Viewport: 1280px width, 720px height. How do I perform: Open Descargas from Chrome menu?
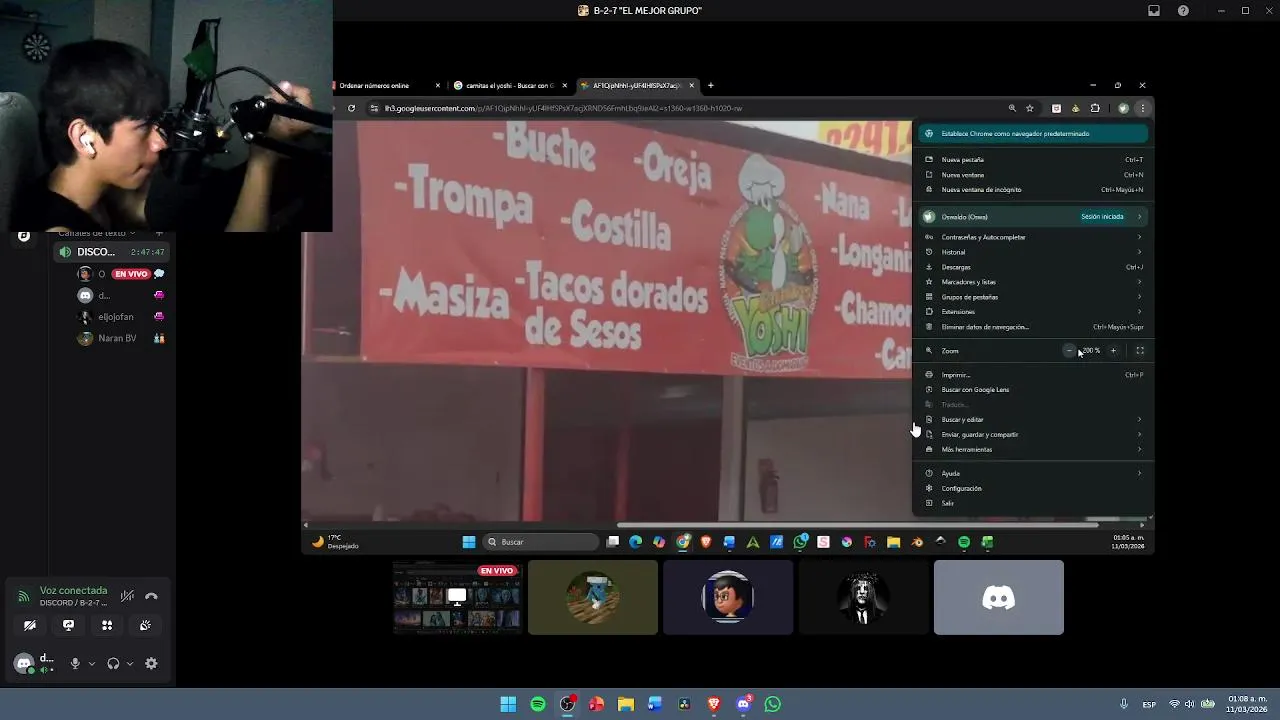1034,267
